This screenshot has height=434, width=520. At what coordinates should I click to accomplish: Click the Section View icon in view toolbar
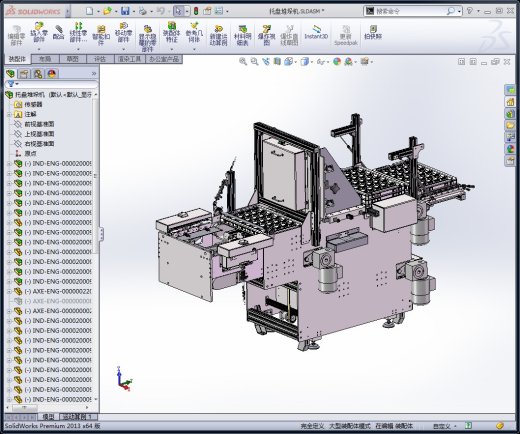click(x=277, y=61)
